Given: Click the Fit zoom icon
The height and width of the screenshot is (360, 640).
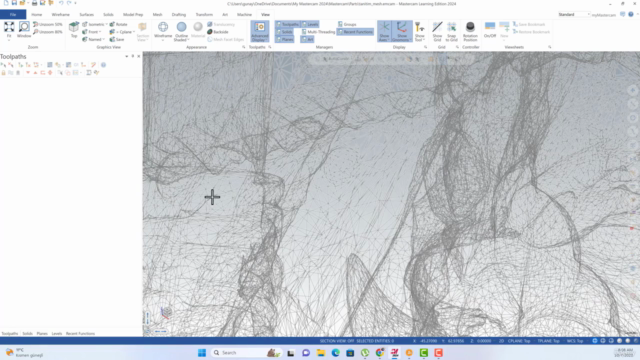Looking at the screenshot, I should tap(9, 27).
